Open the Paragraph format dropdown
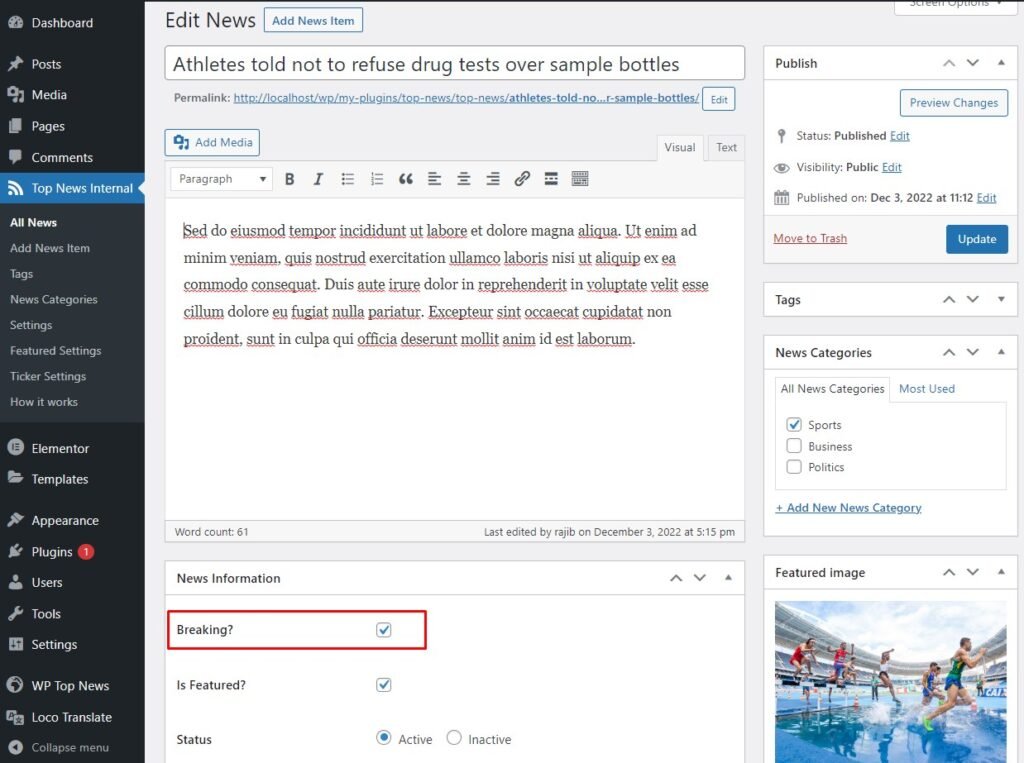Viewport: 1024px width, 763px height. tap(222, 179)
